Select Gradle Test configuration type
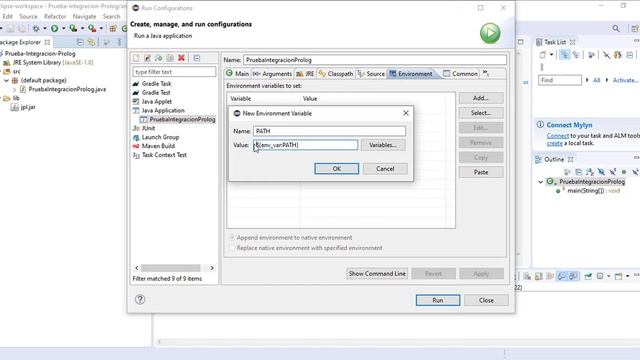 click(x=156, y=93)
